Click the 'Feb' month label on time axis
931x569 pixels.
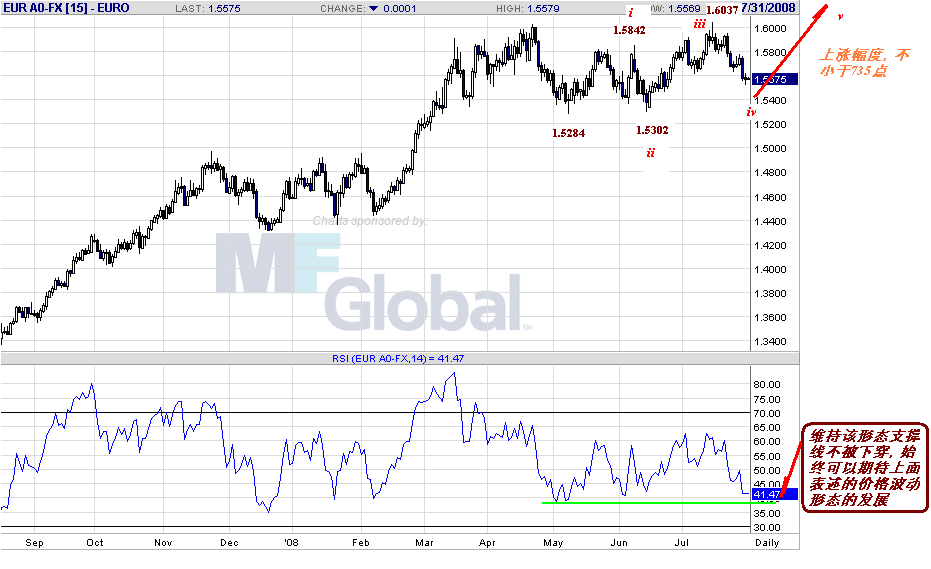tap(360, 543)
